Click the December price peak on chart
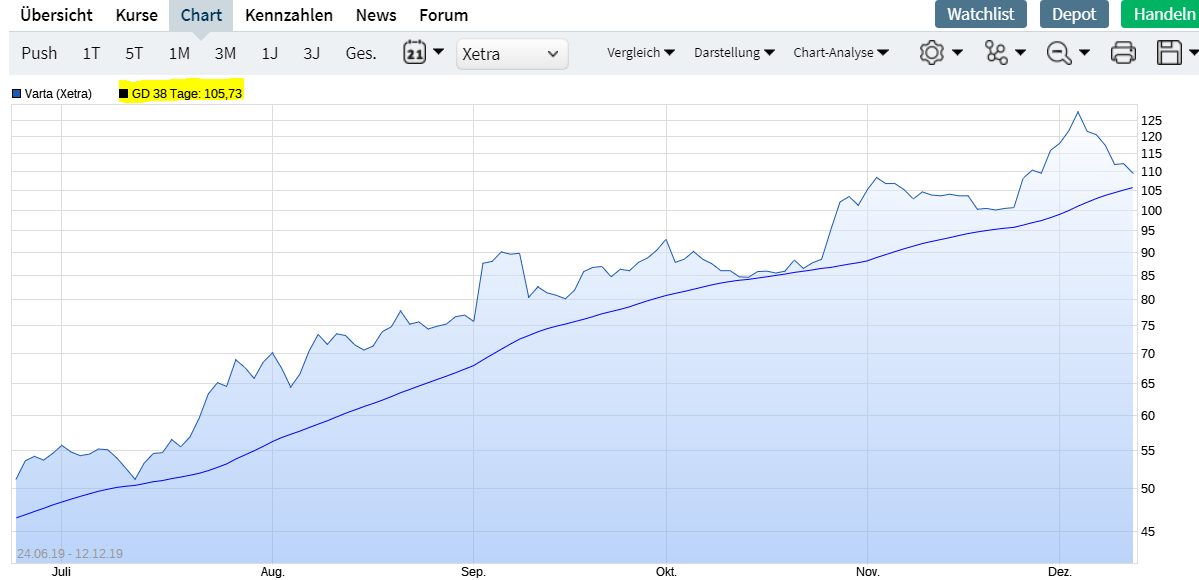The width and height of the screenshot is (1199, 580). [x=1077, y=112]
